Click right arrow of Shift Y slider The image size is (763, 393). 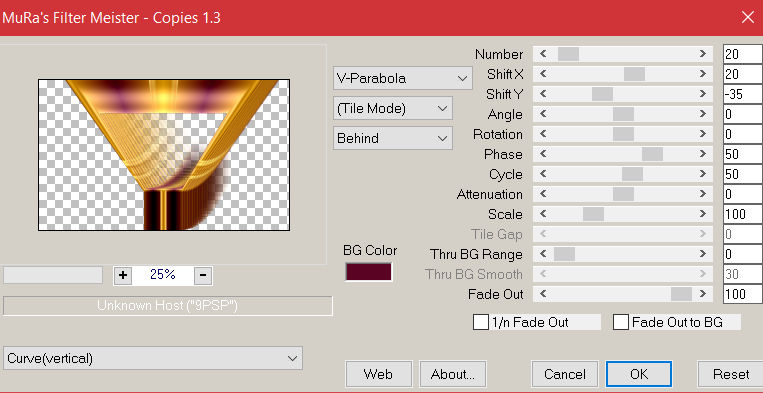(703, 94)
